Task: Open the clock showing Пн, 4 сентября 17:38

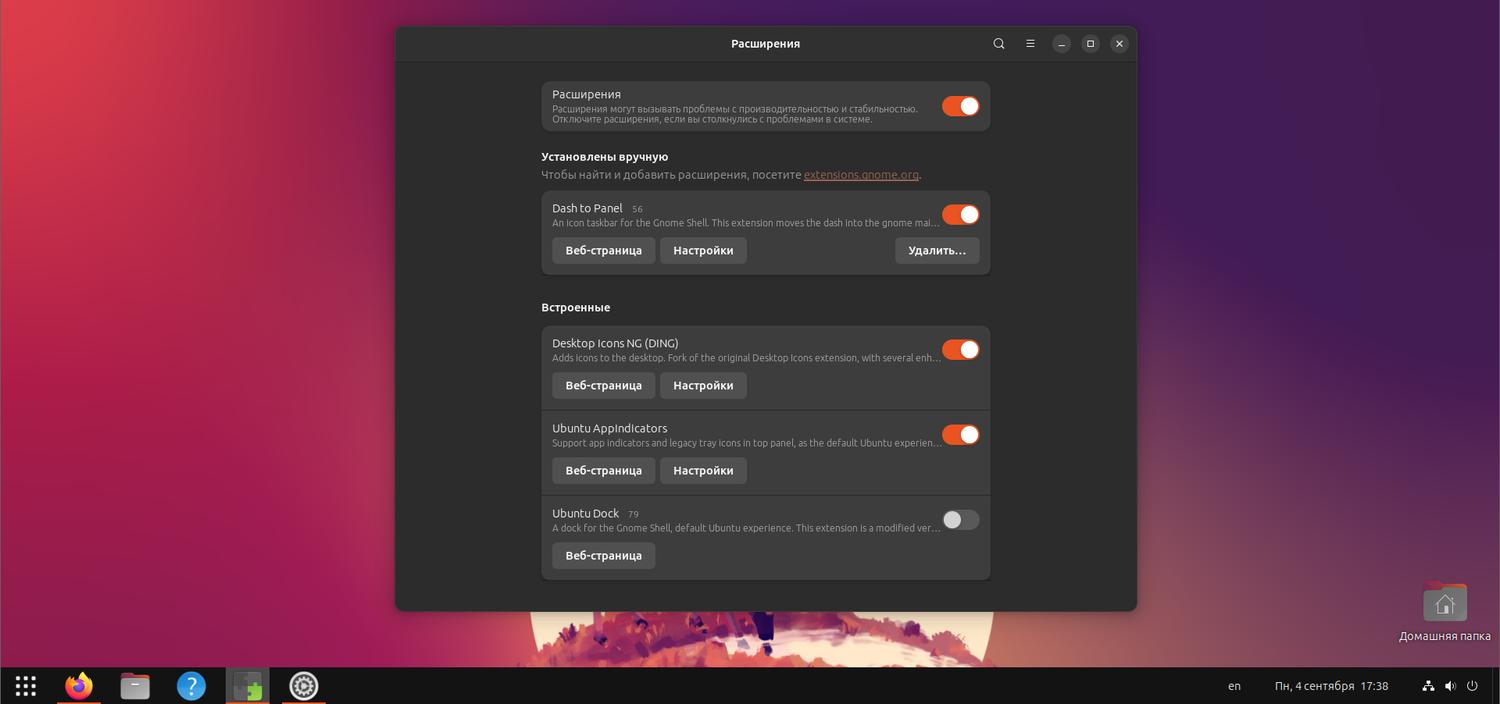Action: (x=1331, y=686)
